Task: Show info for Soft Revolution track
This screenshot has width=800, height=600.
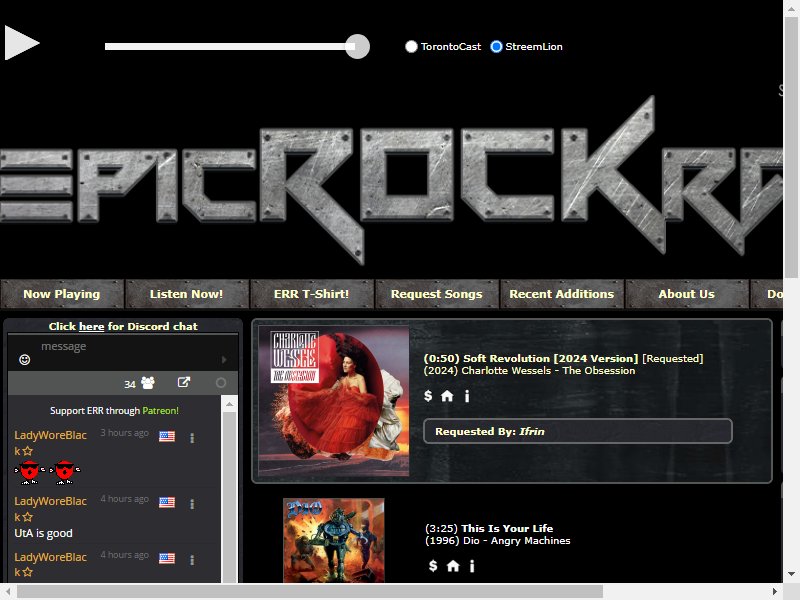Action: click(x=467, y=396)
